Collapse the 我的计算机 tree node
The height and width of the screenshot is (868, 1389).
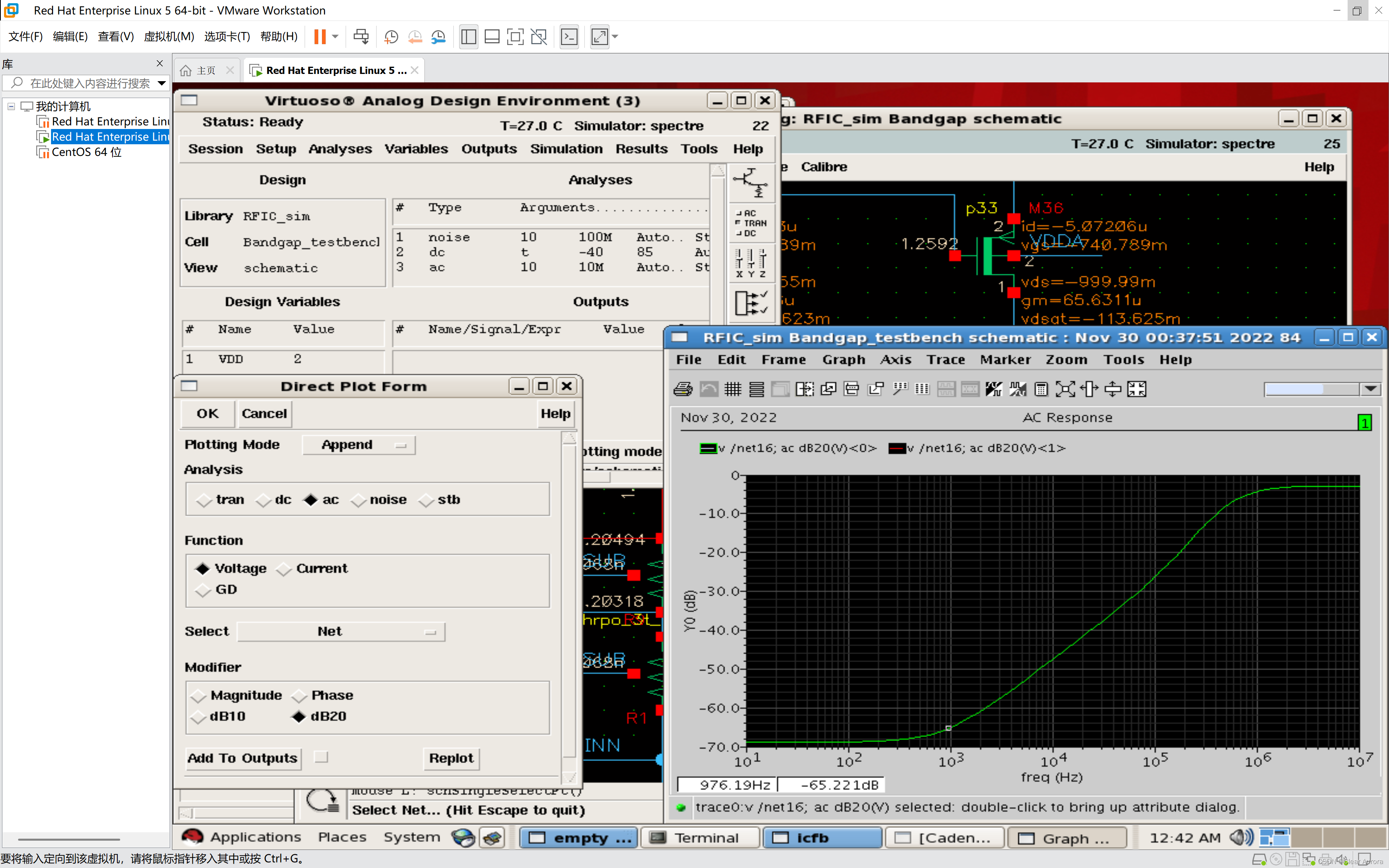click(x=11, y=106)
